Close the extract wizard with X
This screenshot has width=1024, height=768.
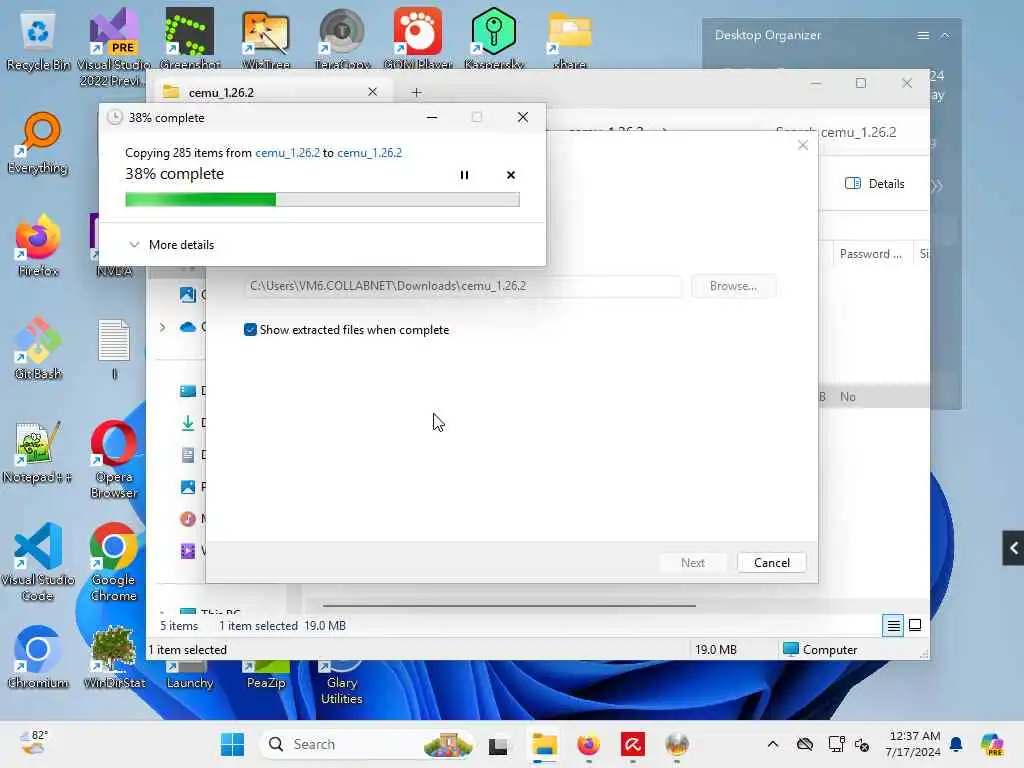[x=803, y=145]
